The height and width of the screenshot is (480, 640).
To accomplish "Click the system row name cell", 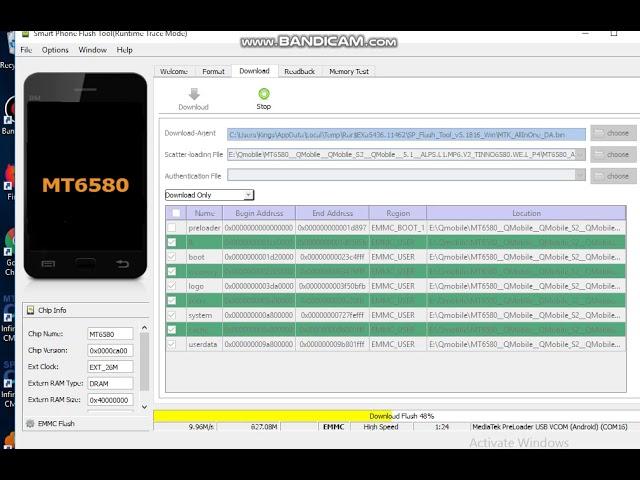I will [x=204, y=315].
